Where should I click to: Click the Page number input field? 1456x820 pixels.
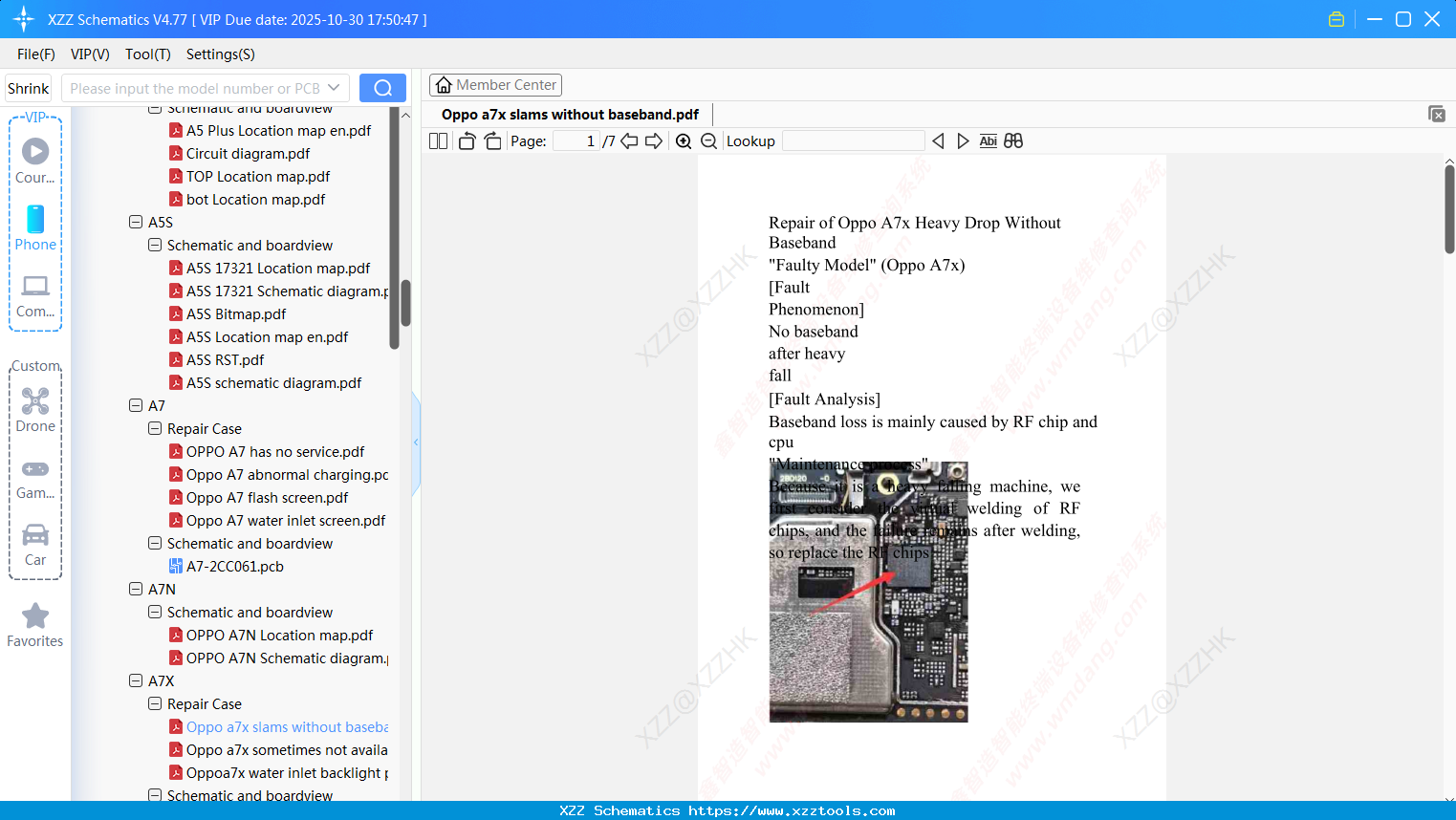pos(576,141)
